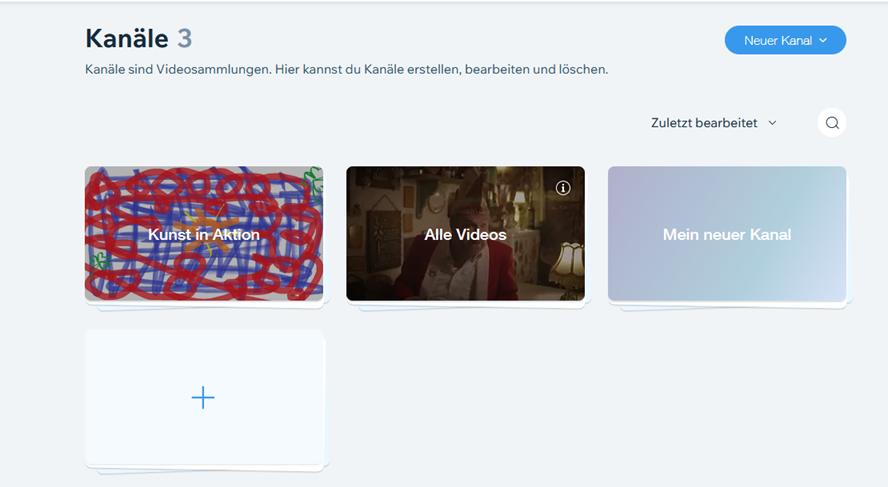Click the Alle Videos title text
The width and height of the screenshot is (888, 487).
(466, 234)
